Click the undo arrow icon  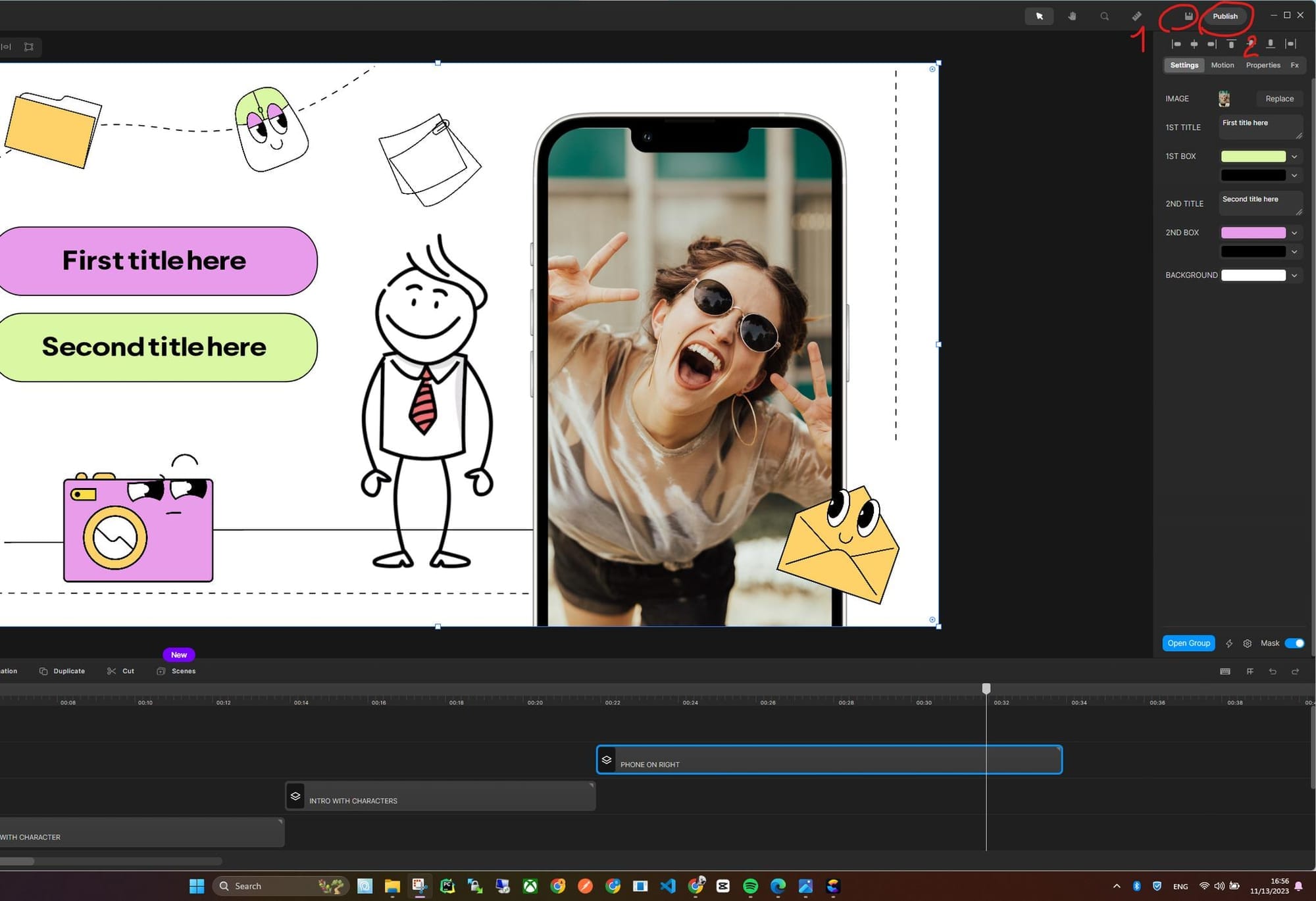1273,671
